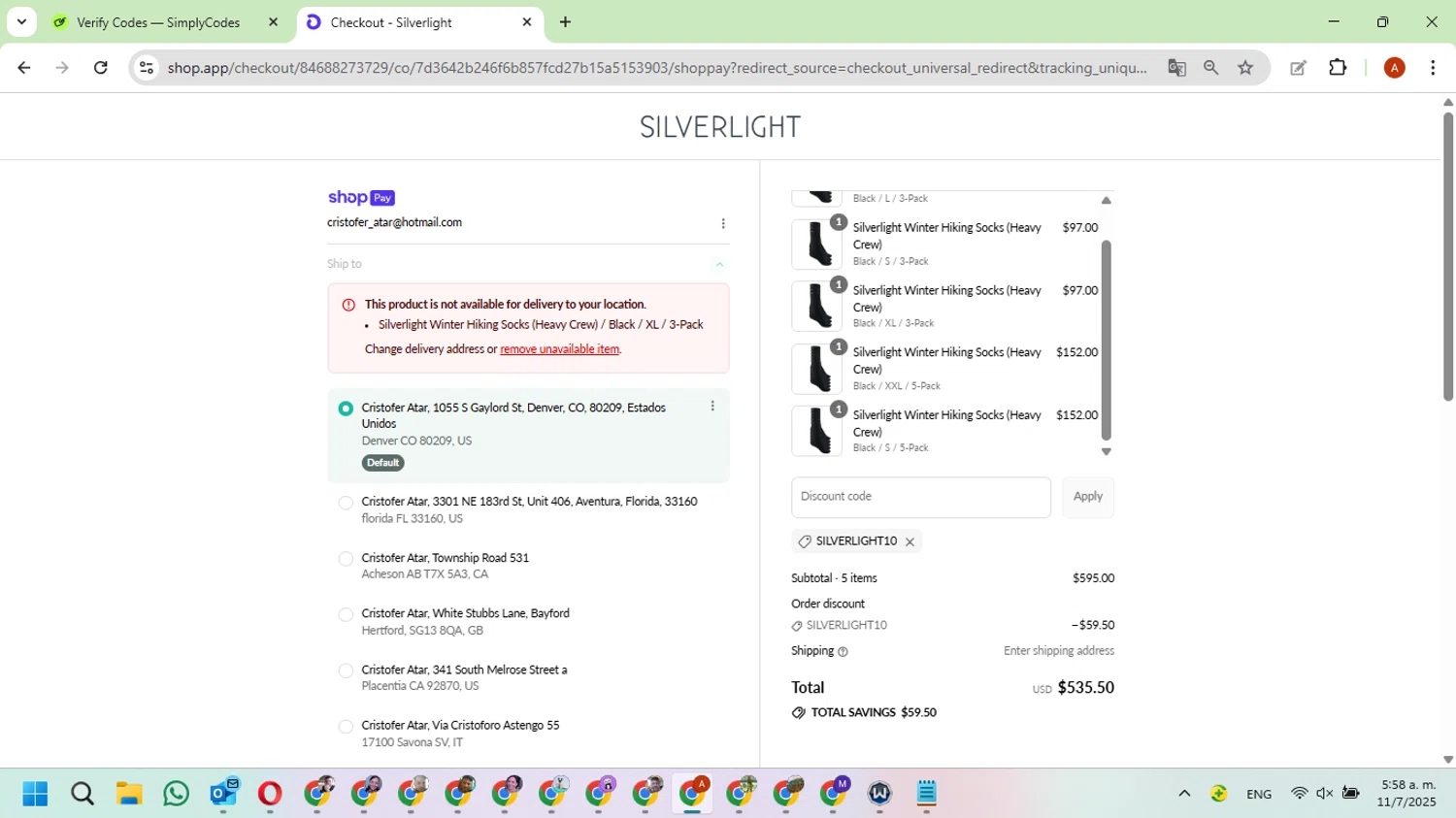The width and height of the screenshot is (1456, 818).
Task: Click the muted volume icon
Action: coord(1324,794)
